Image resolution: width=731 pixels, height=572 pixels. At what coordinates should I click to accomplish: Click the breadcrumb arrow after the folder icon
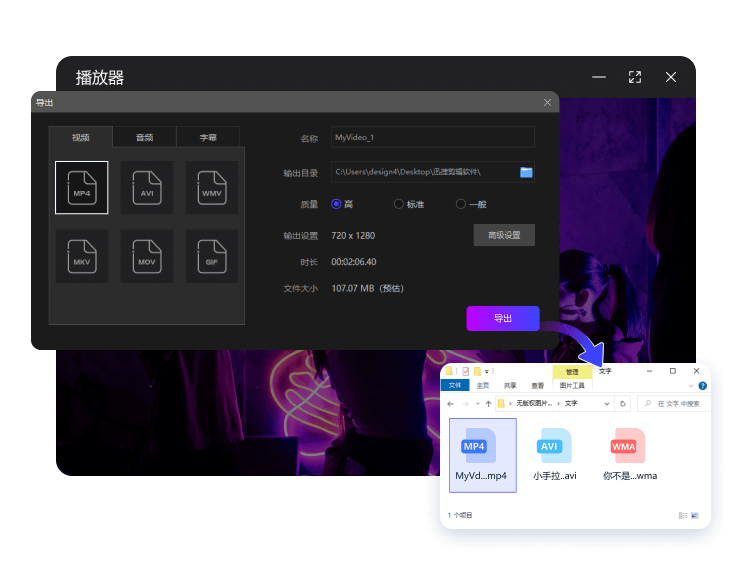point(510,404)
